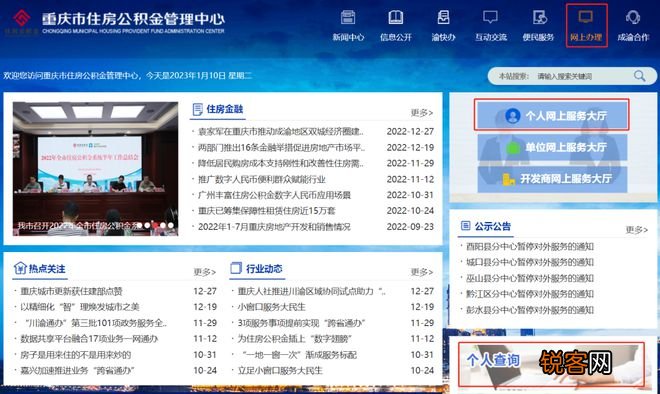Open article 2022年1-7月重庆房地产开发和销售情况
Viewport: 660px width, 394px height.
click(274, 226)
